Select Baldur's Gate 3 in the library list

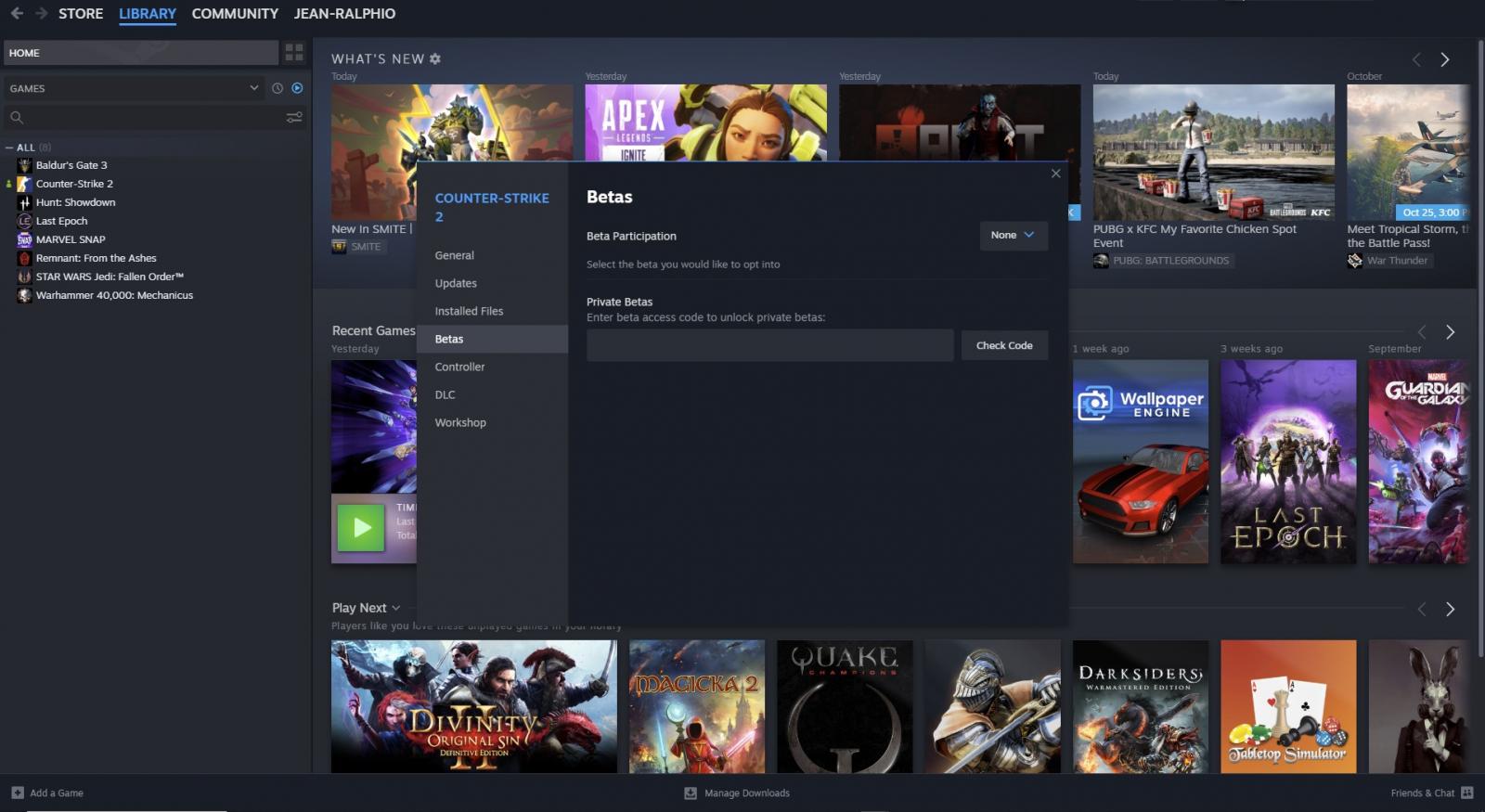[x=71, y=165]
